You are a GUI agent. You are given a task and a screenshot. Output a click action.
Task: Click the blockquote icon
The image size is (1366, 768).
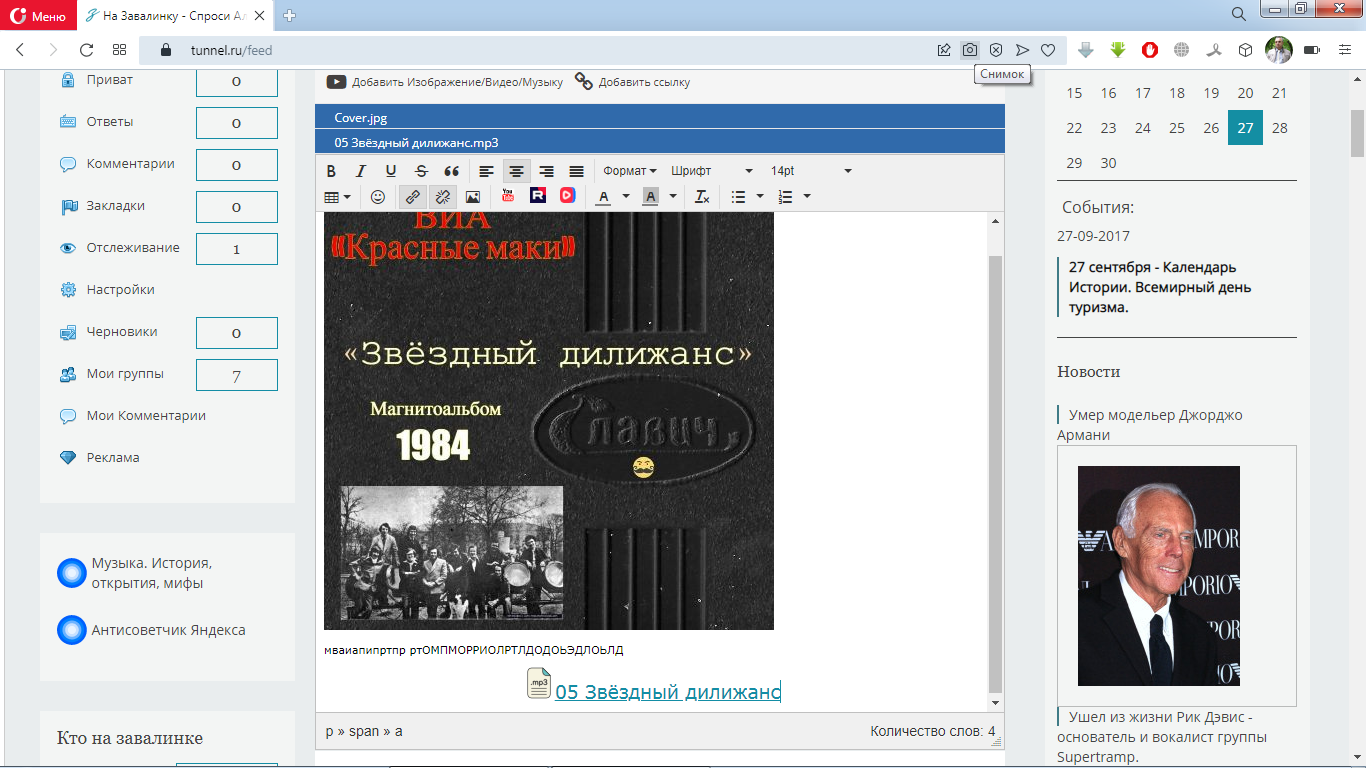coord(451,171)
